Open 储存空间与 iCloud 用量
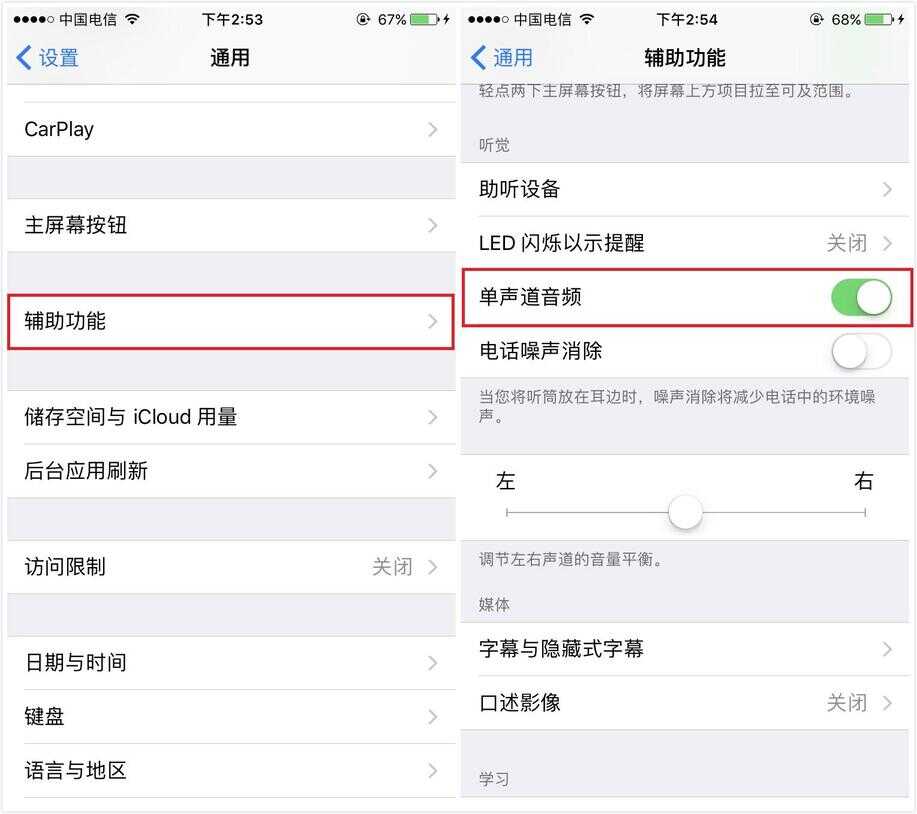This screenshot has width=917, height=814. (x=232, y=417)
